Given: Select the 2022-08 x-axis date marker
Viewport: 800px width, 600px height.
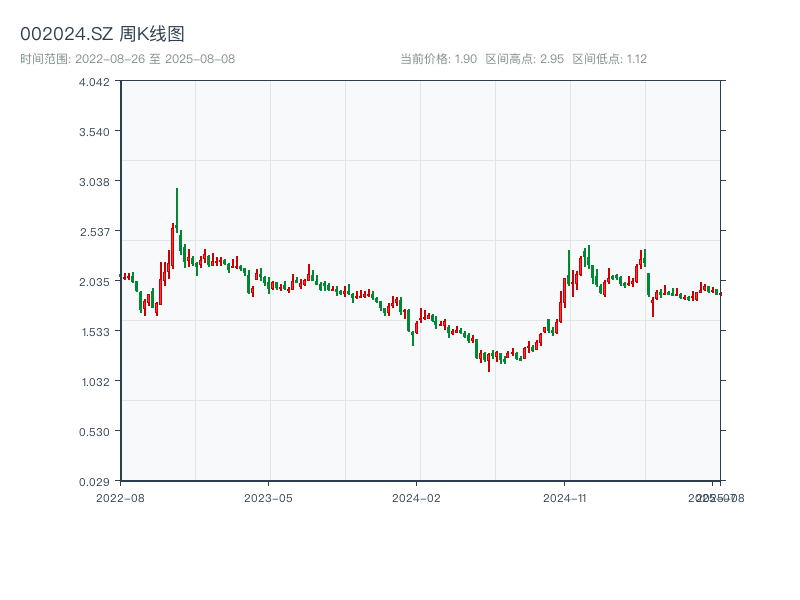Looking at the screenshot, I should point(120,497).
